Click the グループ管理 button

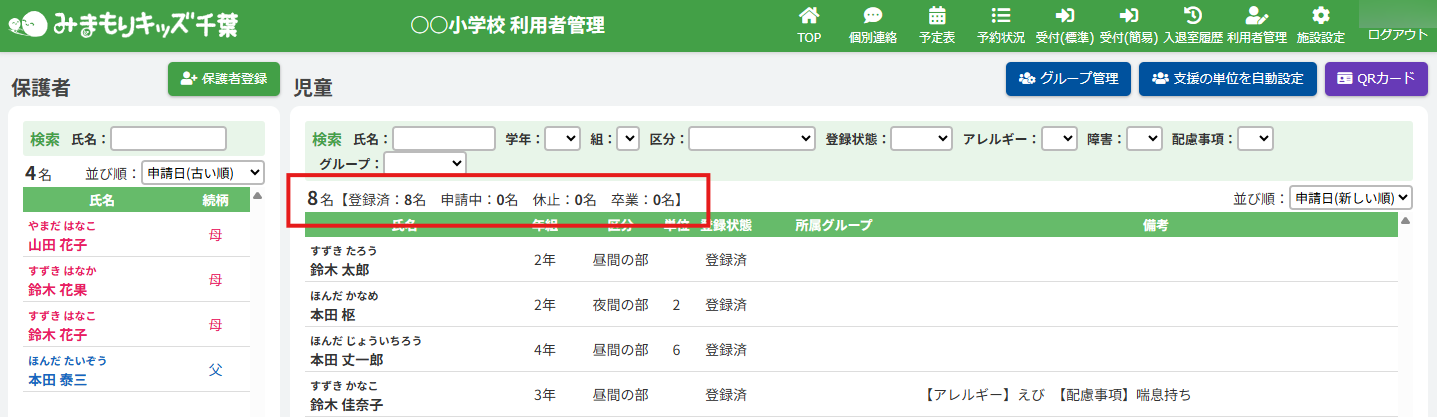tap(1068, 79)
